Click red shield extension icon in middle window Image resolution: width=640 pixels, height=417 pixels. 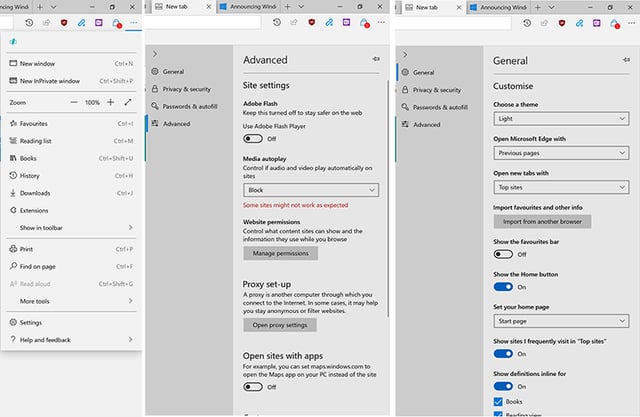point(311,22)
